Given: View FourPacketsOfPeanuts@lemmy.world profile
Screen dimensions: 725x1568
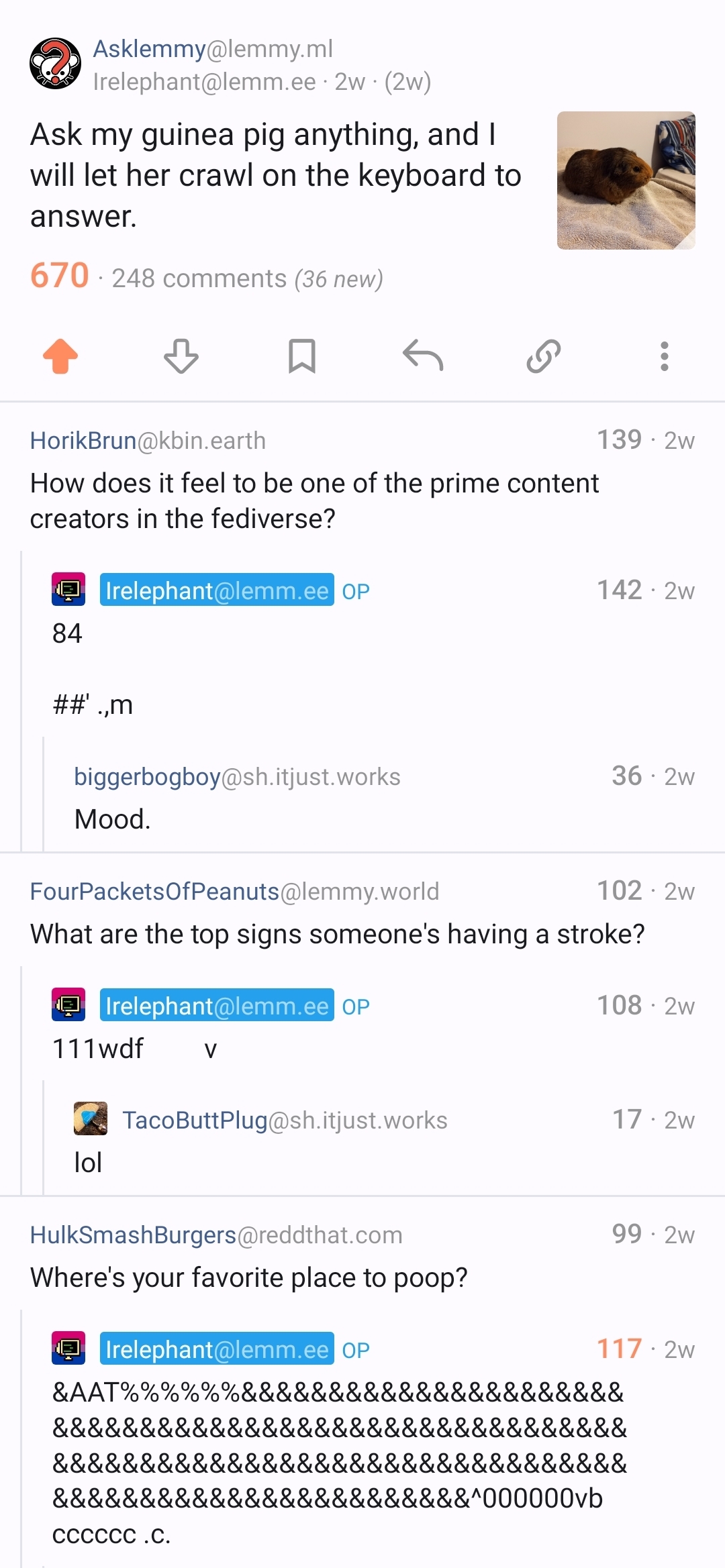Looking at the screenshot, I should [234, 892].
